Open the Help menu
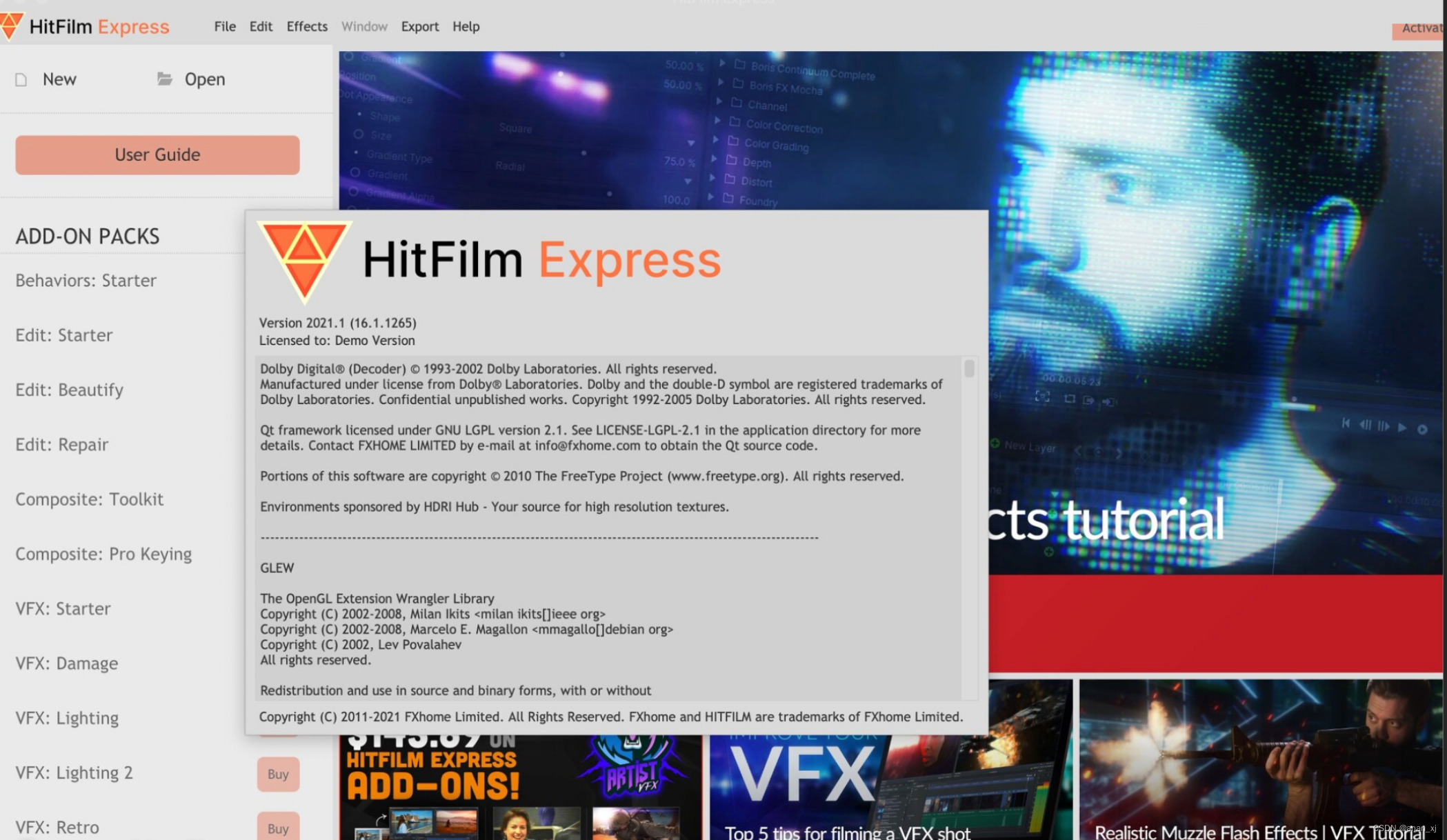 [466, 26]
